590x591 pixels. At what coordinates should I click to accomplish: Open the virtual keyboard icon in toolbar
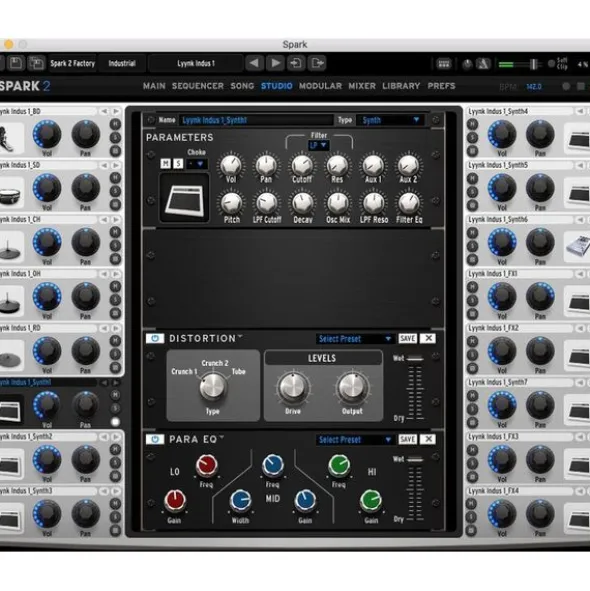coord(444,64)
